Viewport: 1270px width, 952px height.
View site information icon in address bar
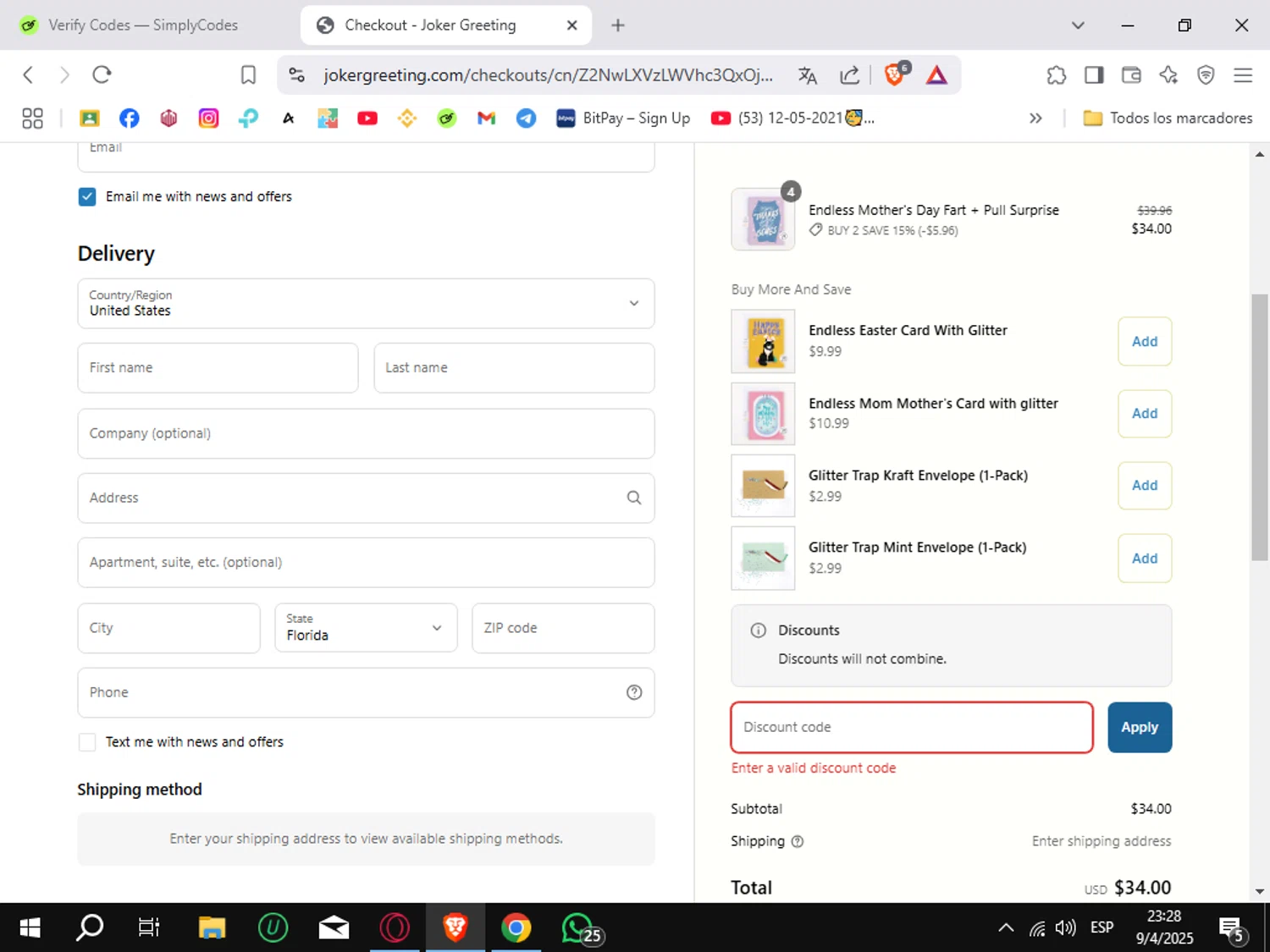296,75
